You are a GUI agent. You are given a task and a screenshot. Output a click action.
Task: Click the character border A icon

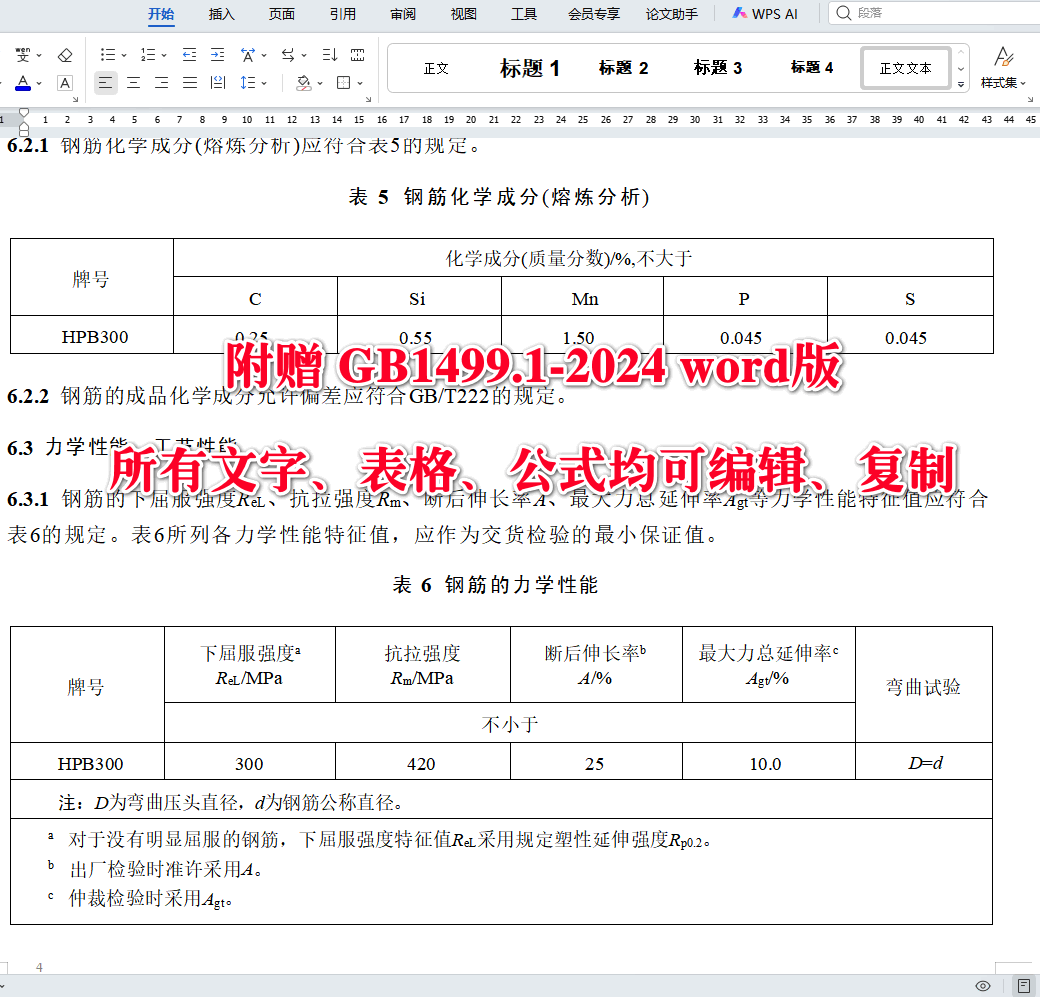click(x=65, y=83)
